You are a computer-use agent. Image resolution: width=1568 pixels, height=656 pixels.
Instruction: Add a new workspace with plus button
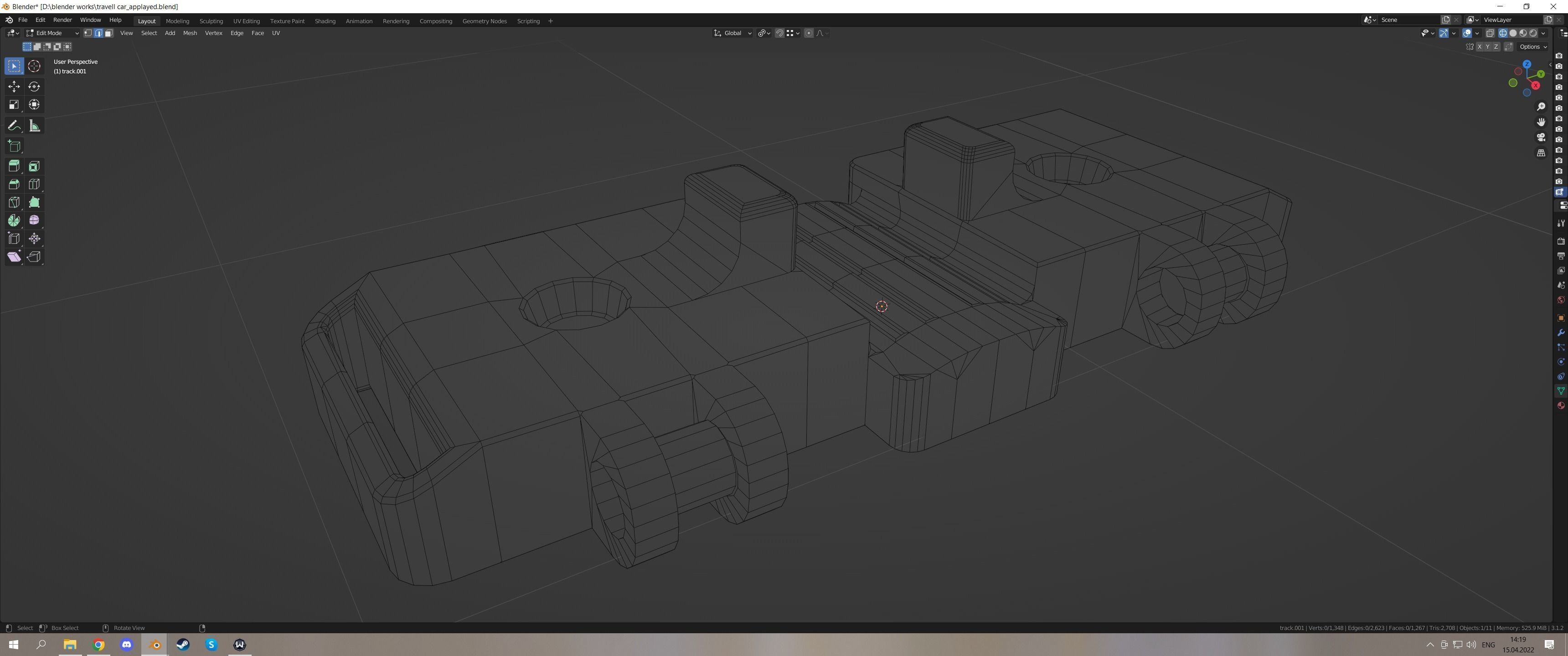click(550, 20)
